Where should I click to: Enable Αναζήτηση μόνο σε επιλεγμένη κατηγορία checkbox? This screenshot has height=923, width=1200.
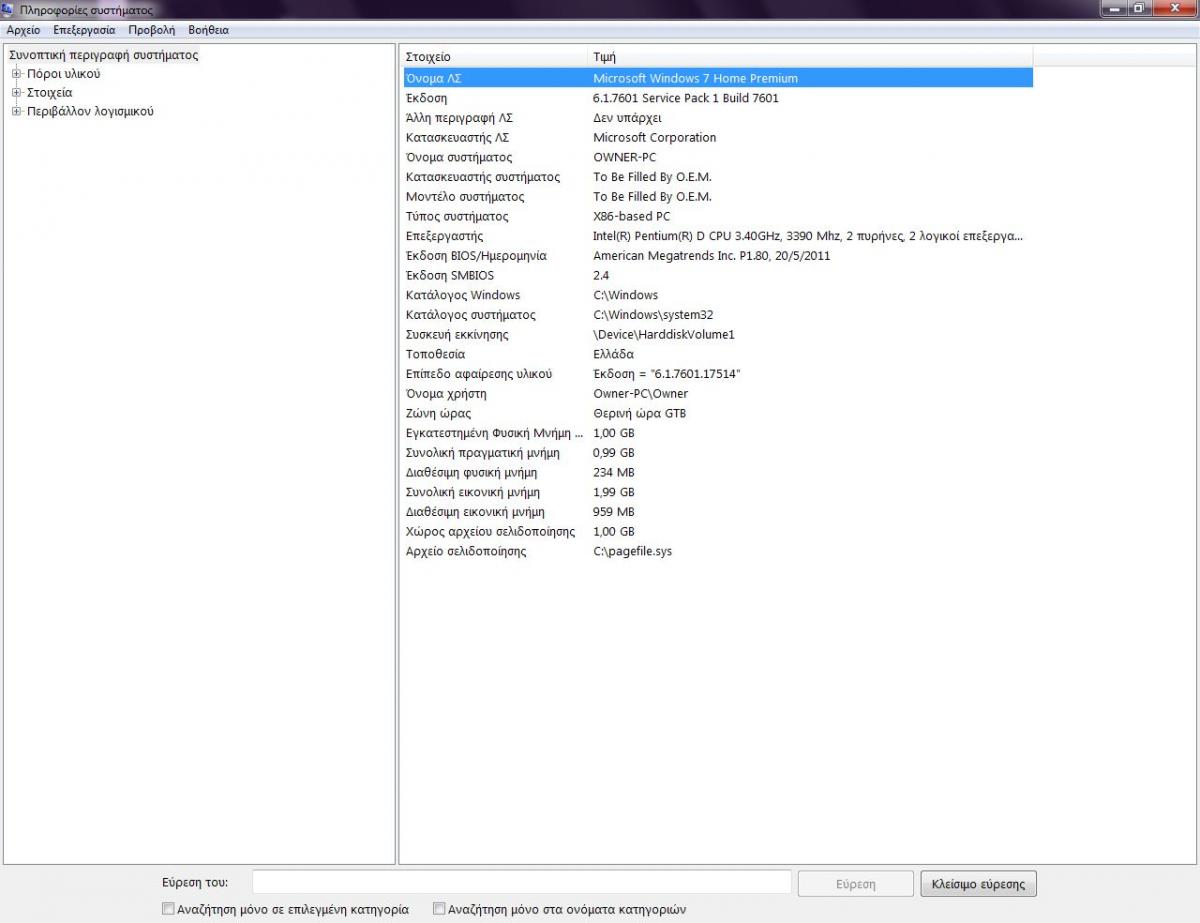tap(168, 910)
